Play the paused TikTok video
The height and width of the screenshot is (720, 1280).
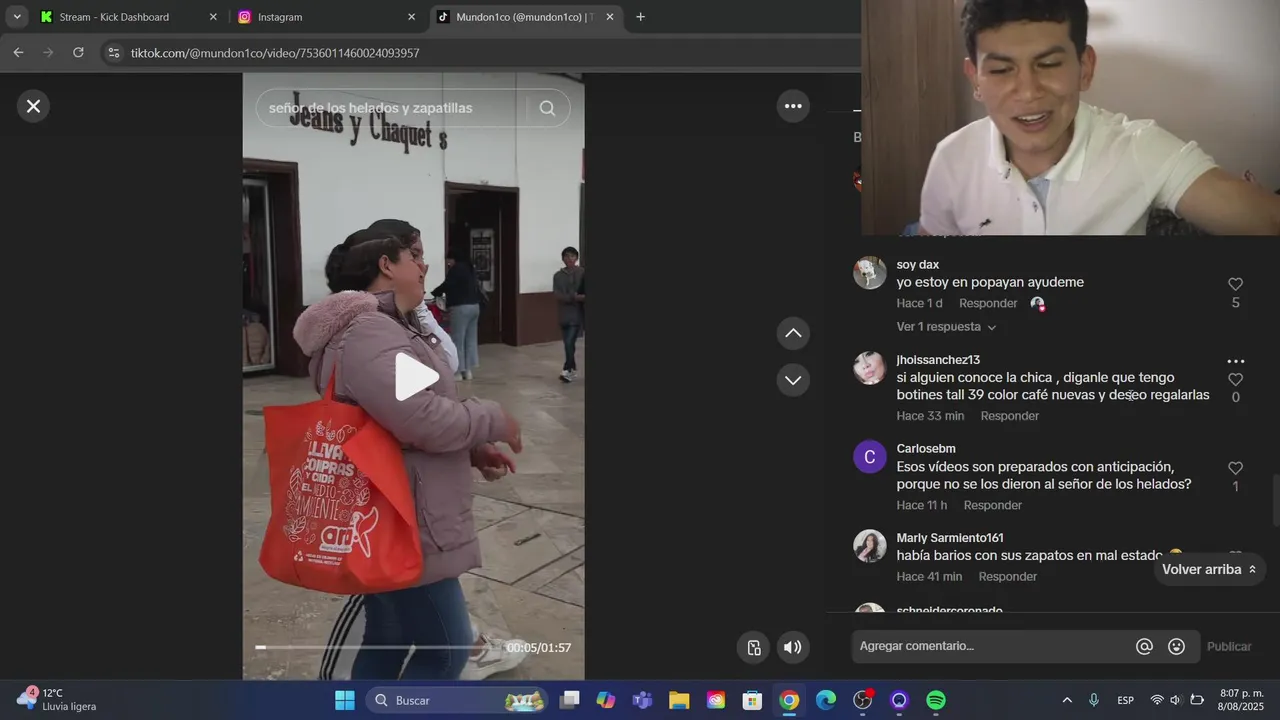tap(415, 377)
